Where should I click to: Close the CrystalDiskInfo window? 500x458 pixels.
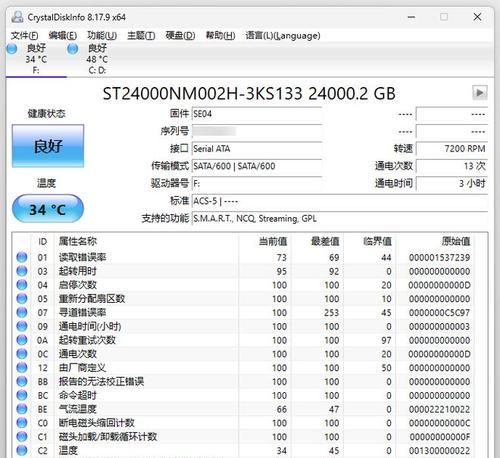[477, 17]
